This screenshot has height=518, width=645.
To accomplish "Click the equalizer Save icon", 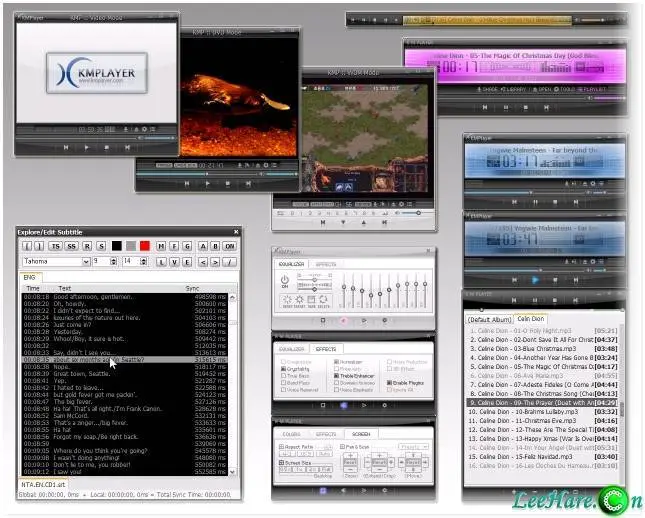I will point(311,302).
